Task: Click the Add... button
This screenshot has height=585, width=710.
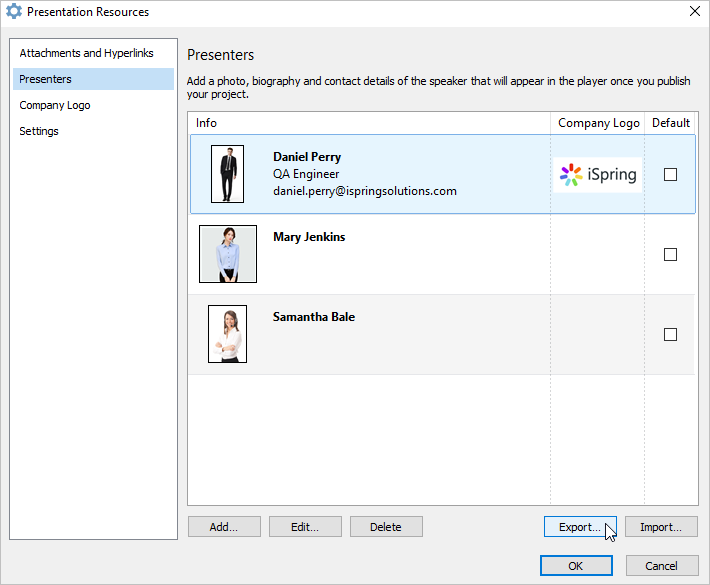Action: pyautogui.click(x=224, y=527)
